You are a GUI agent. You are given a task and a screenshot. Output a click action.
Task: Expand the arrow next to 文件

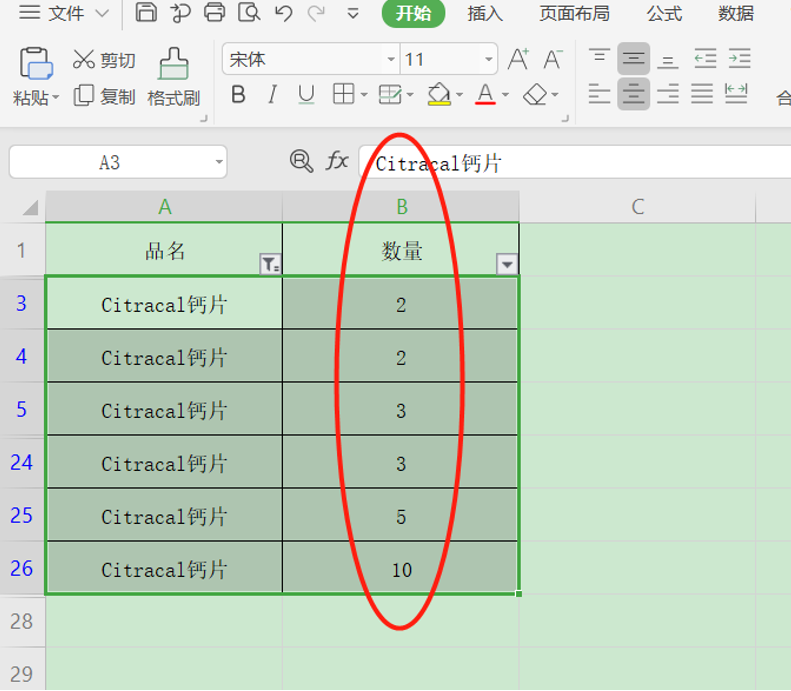[102, 14]
